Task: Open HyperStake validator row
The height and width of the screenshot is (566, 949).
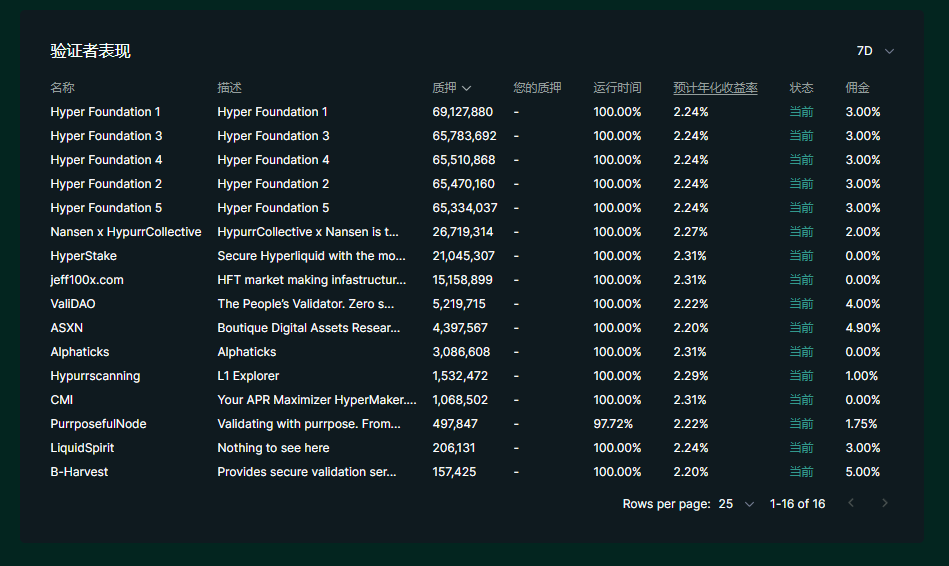Action: point(83,256)
